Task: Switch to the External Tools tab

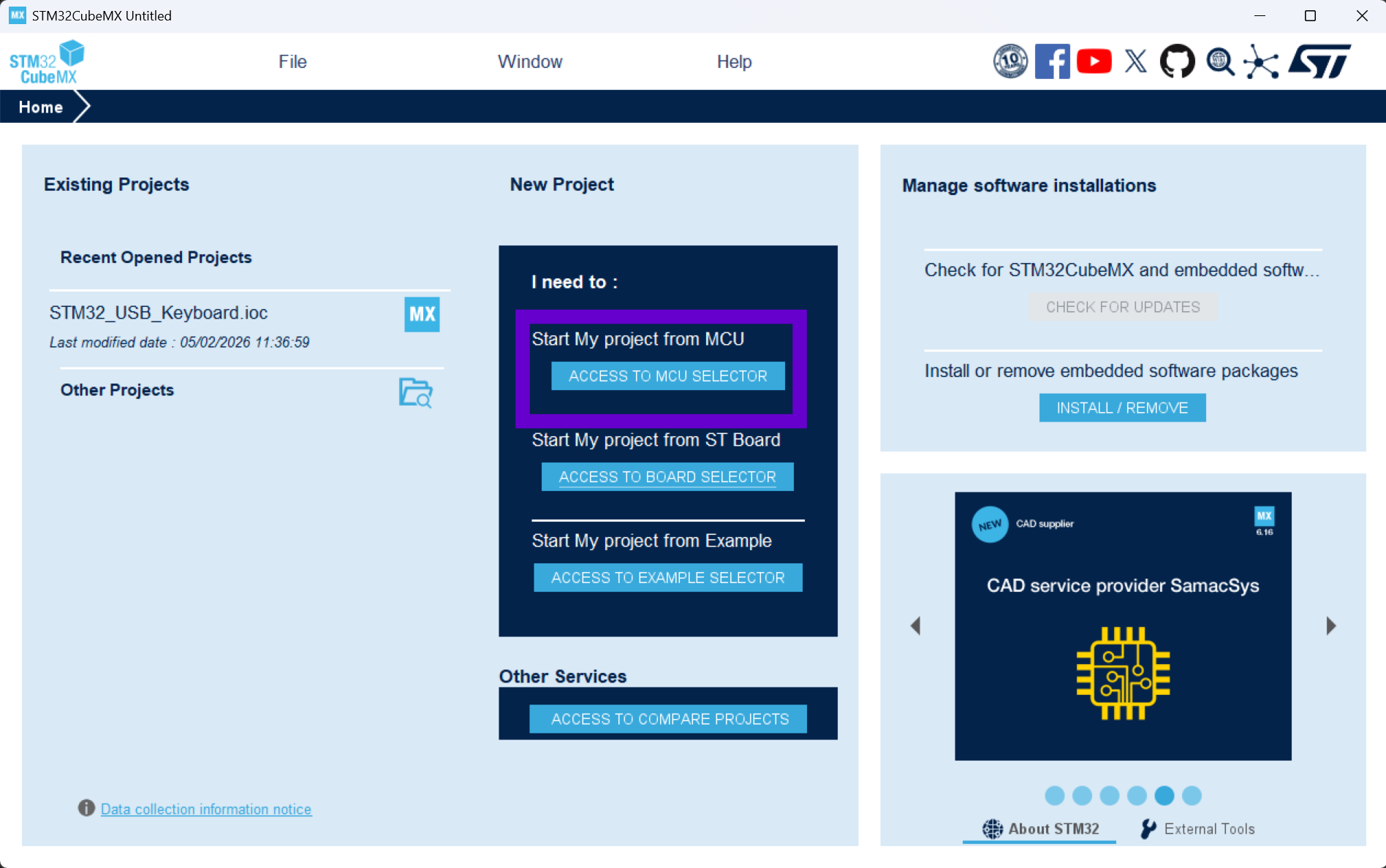Action: pyautogui.click(x=1197, y=829)
